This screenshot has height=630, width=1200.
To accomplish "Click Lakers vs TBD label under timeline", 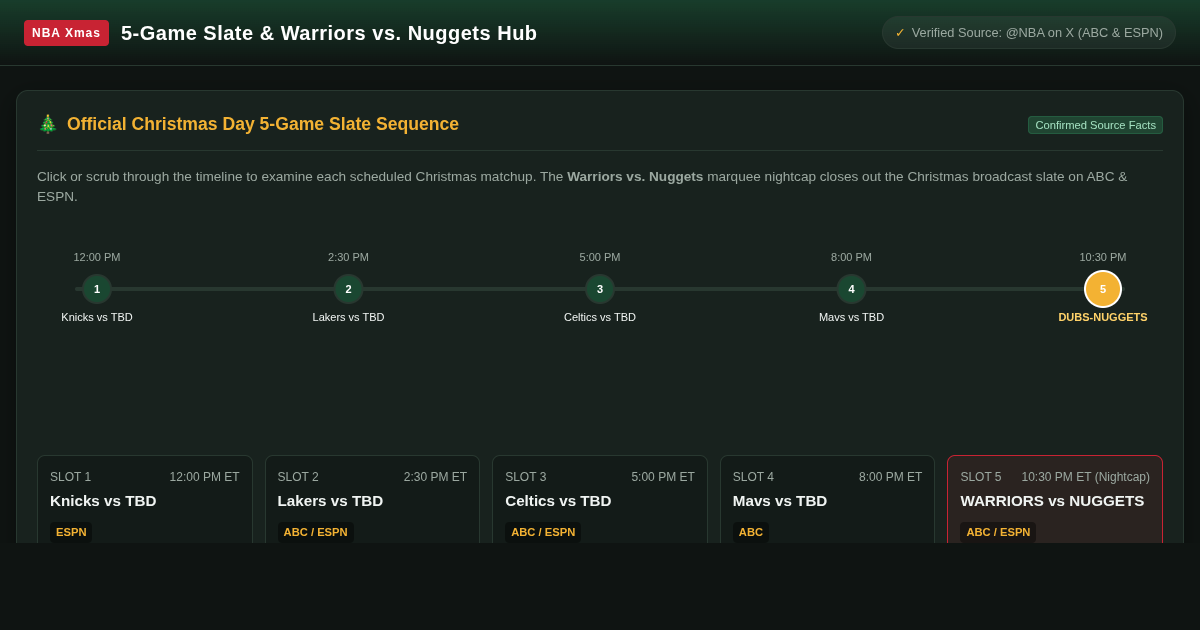I will (x=348, y=317).
